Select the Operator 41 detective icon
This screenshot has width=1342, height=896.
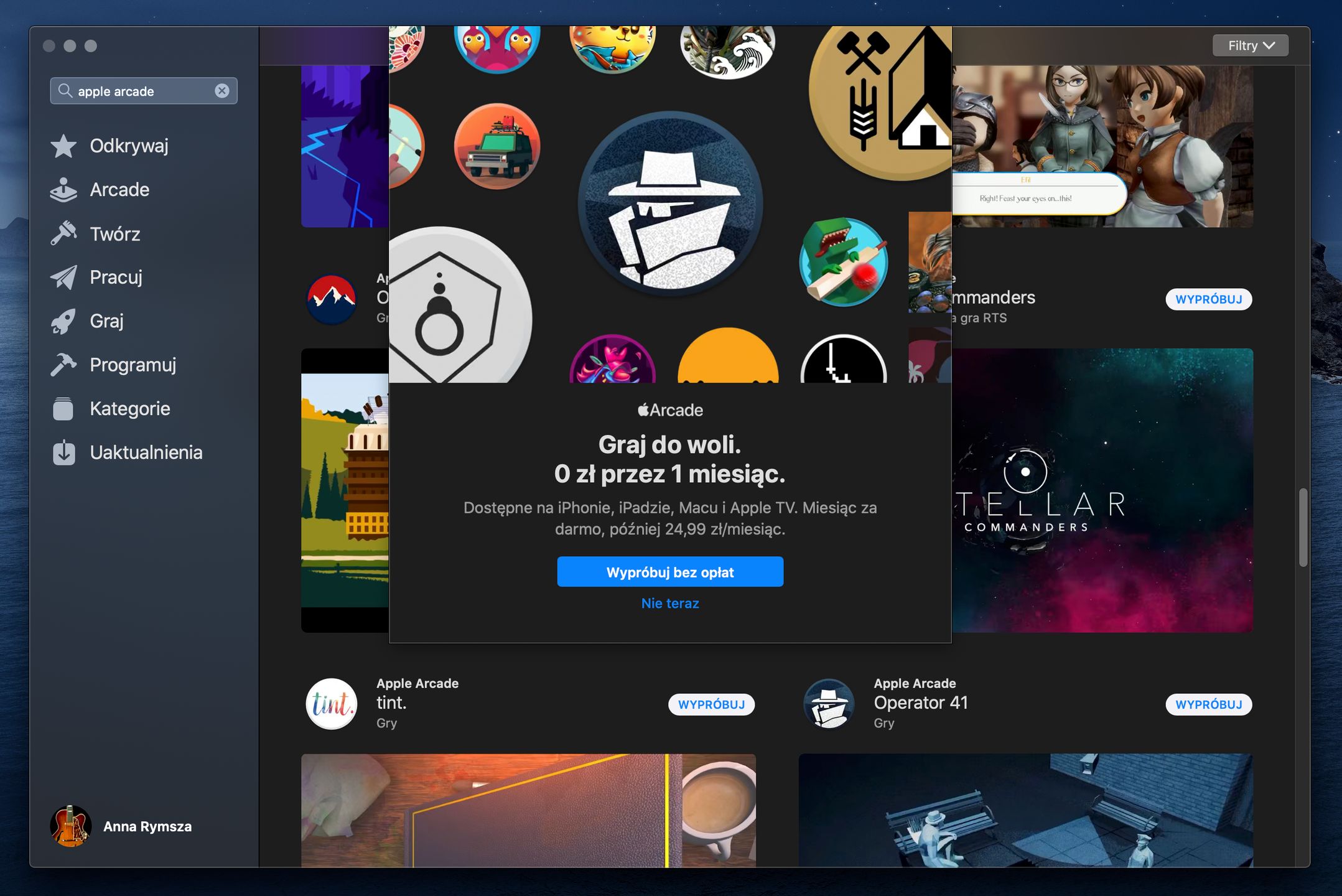tap(829, 704)
